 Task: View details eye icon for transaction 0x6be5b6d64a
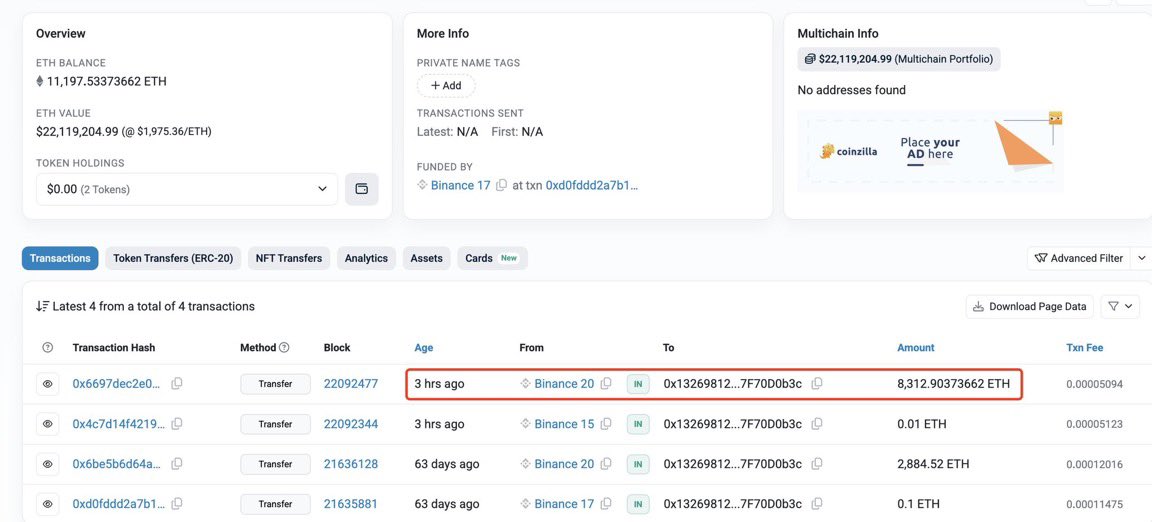tap(48, 464)
